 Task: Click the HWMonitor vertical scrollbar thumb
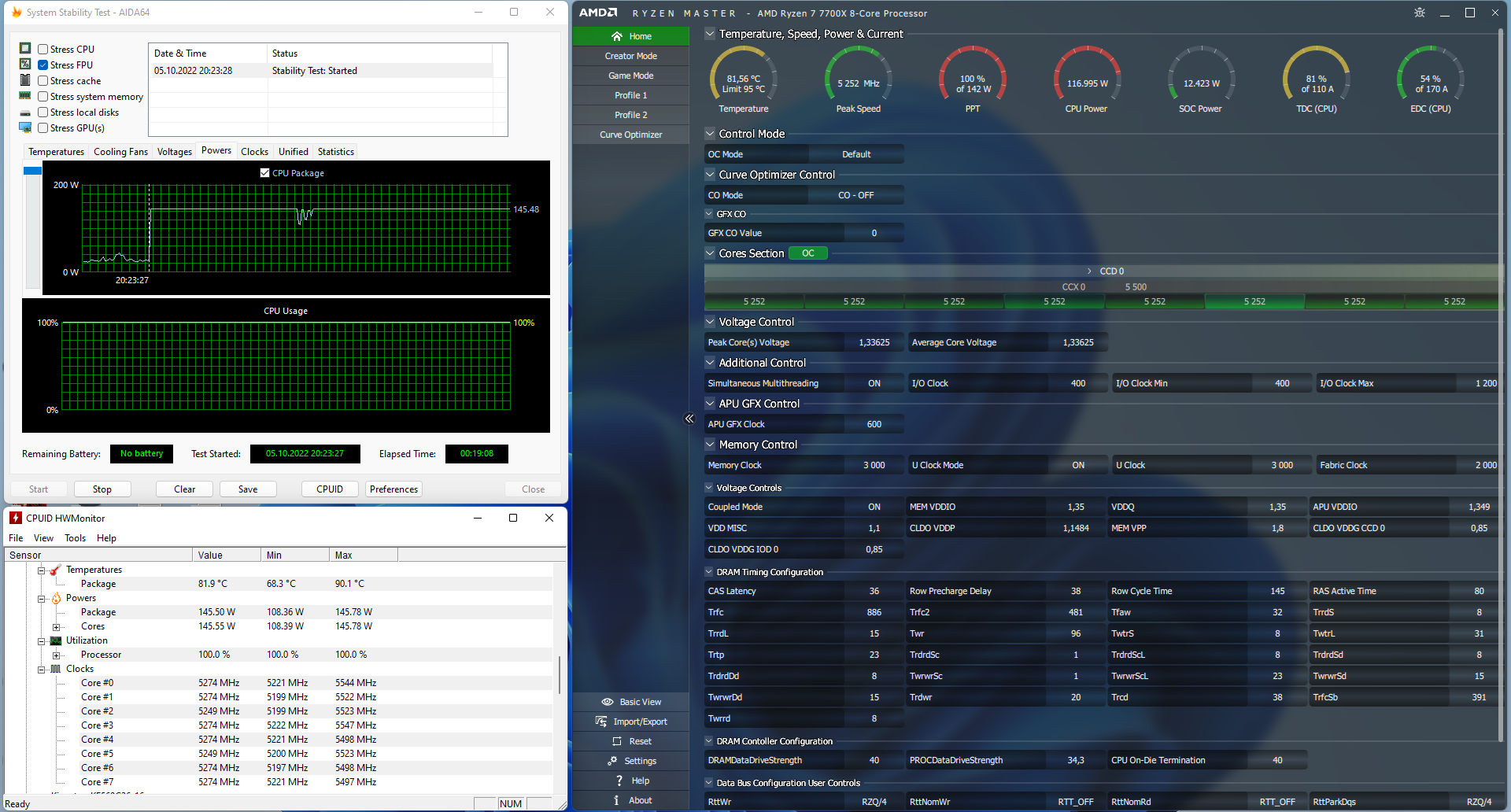(560, 675)
